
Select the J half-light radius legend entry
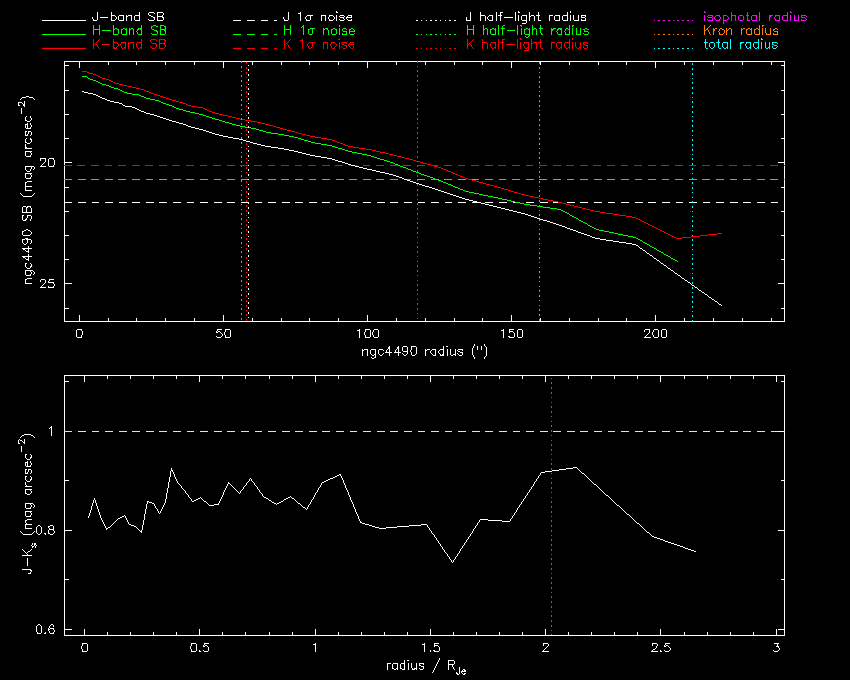point(526,18)
